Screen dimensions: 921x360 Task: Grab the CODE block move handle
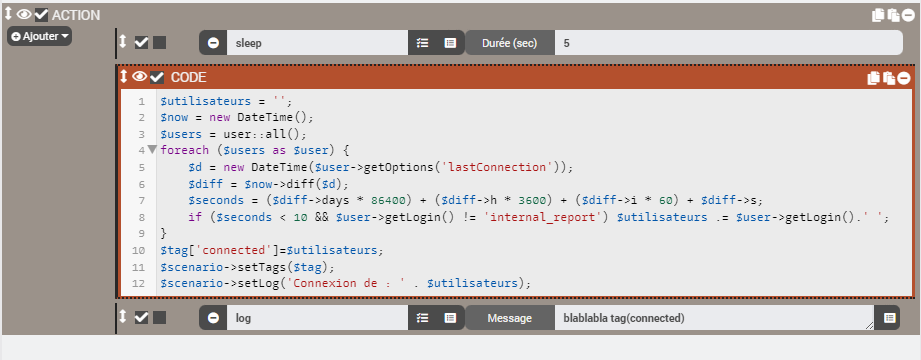tap(124, 77)
